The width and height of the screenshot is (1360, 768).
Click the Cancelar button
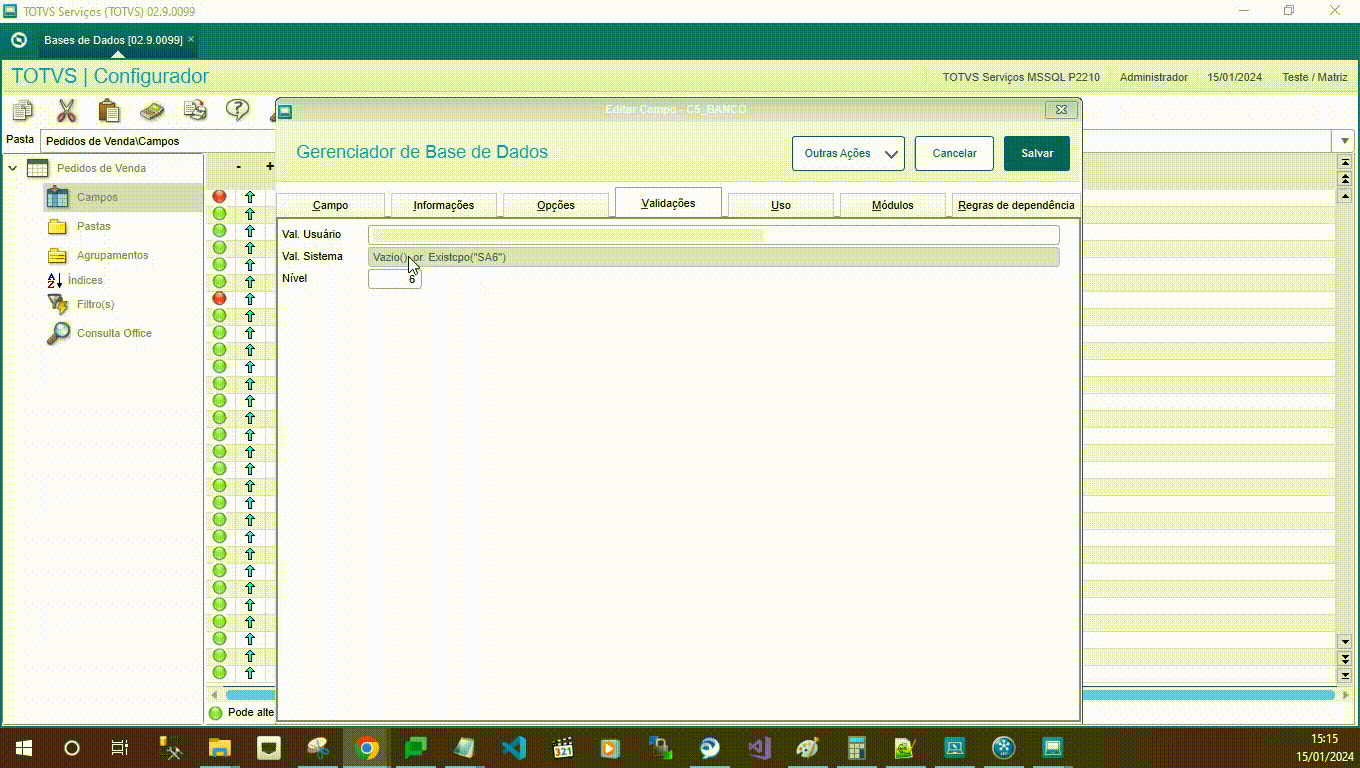coord(954,153)
